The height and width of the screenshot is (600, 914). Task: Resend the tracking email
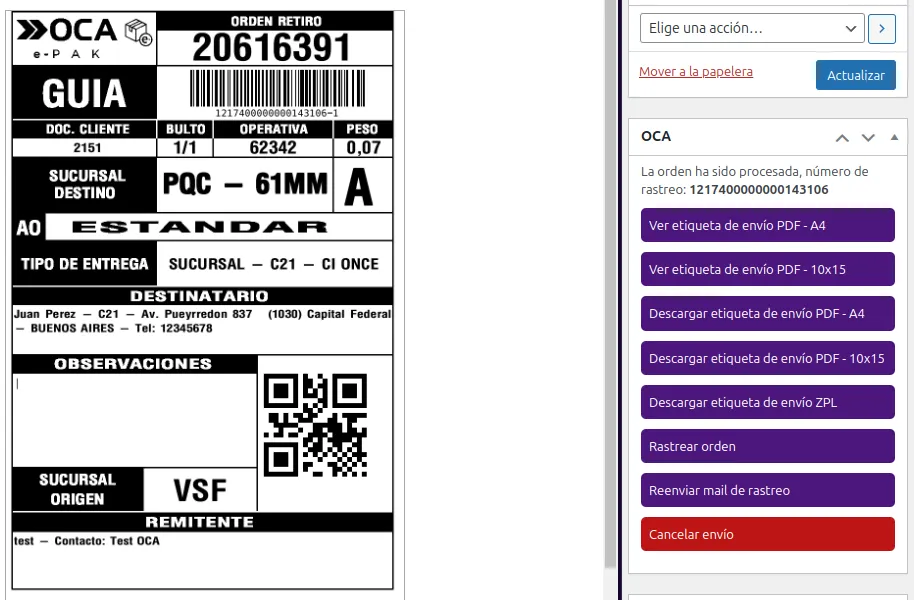pyautogui.click(x=767, y=490)
